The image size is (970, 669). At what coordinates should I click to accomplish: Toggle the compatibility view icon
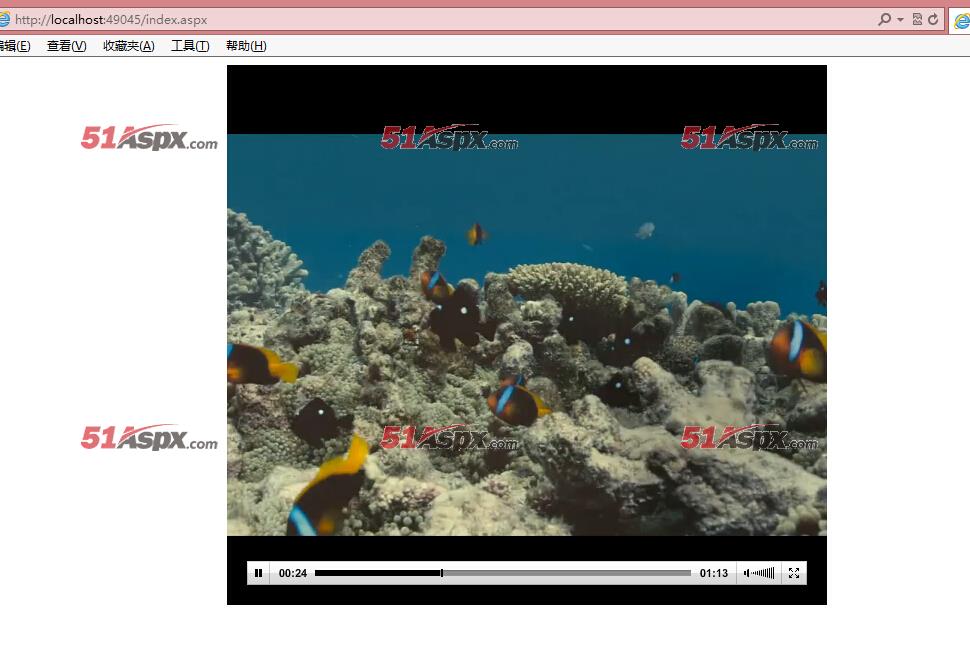click(x=917, y=19)
